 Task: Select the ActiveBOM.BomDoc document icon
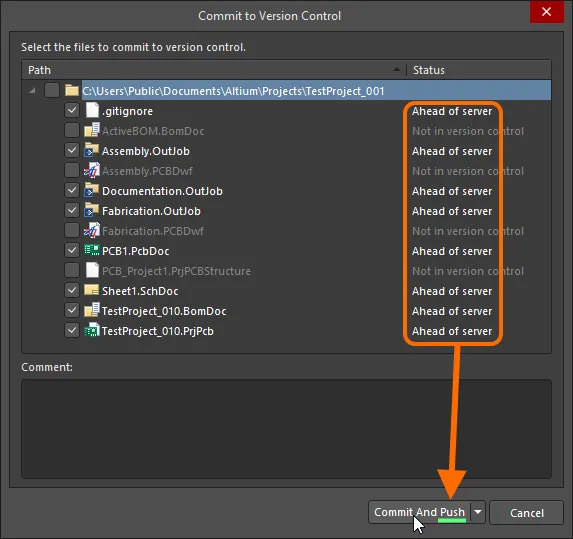(92, 130)
